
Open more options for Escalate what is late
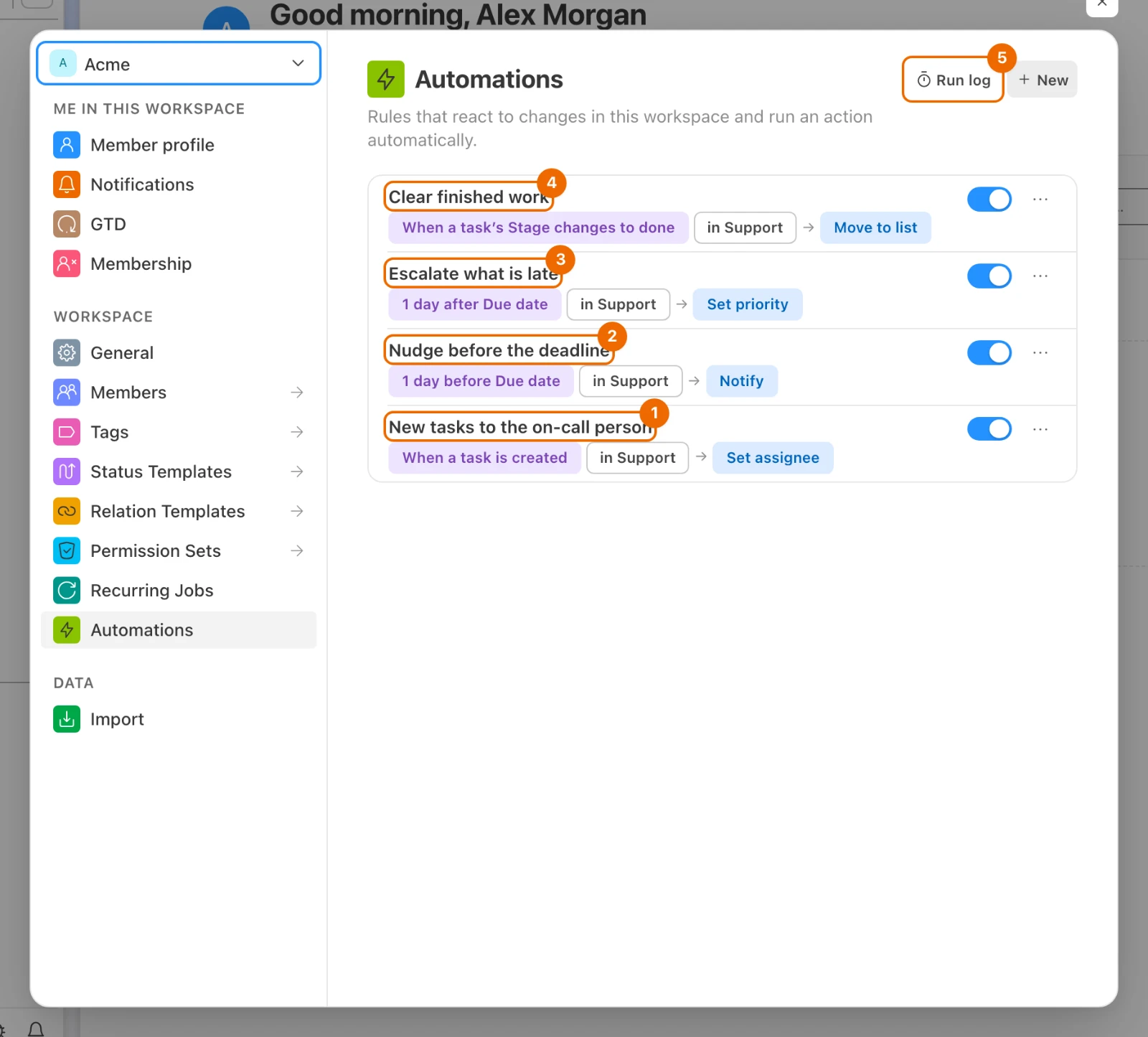(x=1040, y=276)
